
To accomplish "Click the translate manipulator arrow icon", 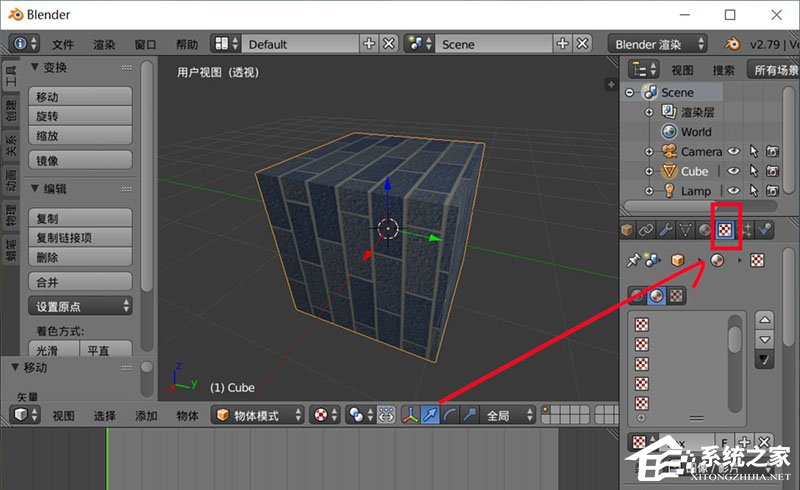I will coord(430,415).
